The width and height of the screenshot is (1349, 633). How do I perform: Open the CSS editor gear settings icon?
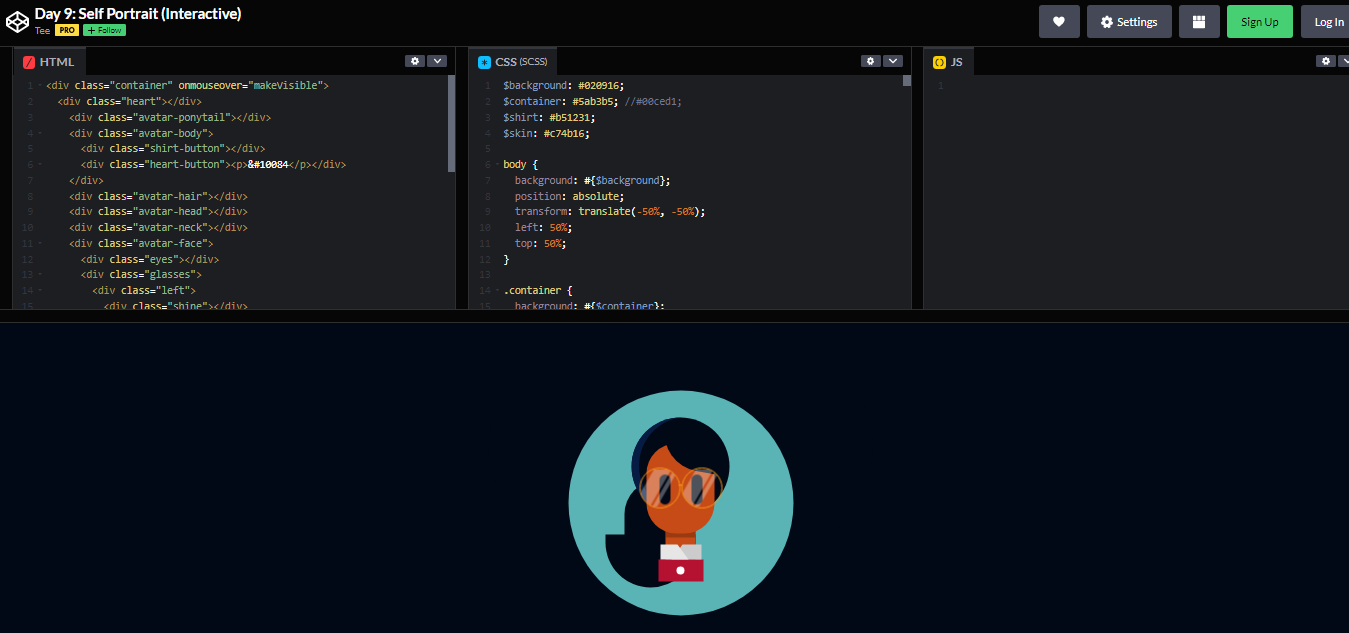870,60
